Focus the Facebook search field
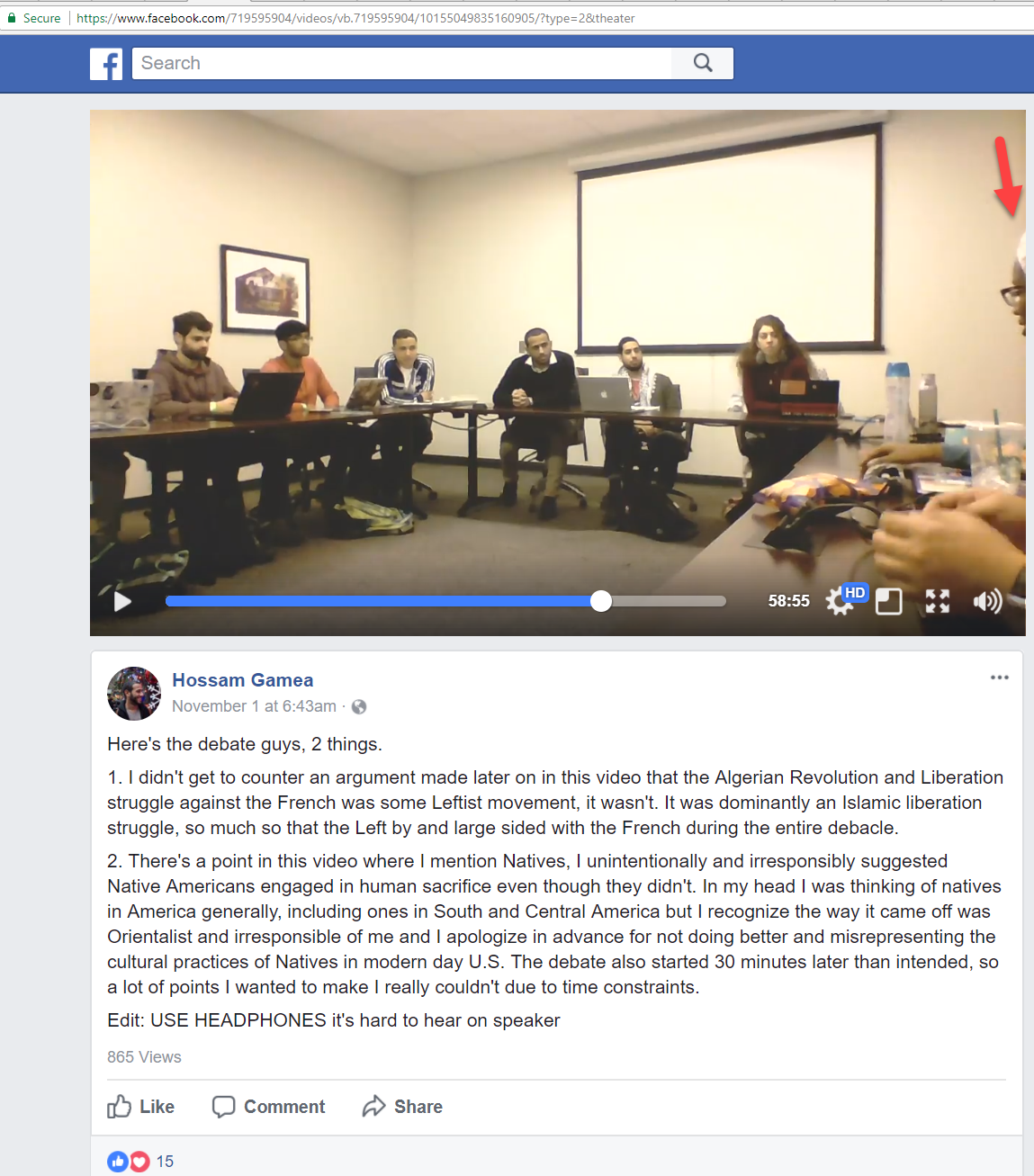1034x1176 pixels. [402, 63]
